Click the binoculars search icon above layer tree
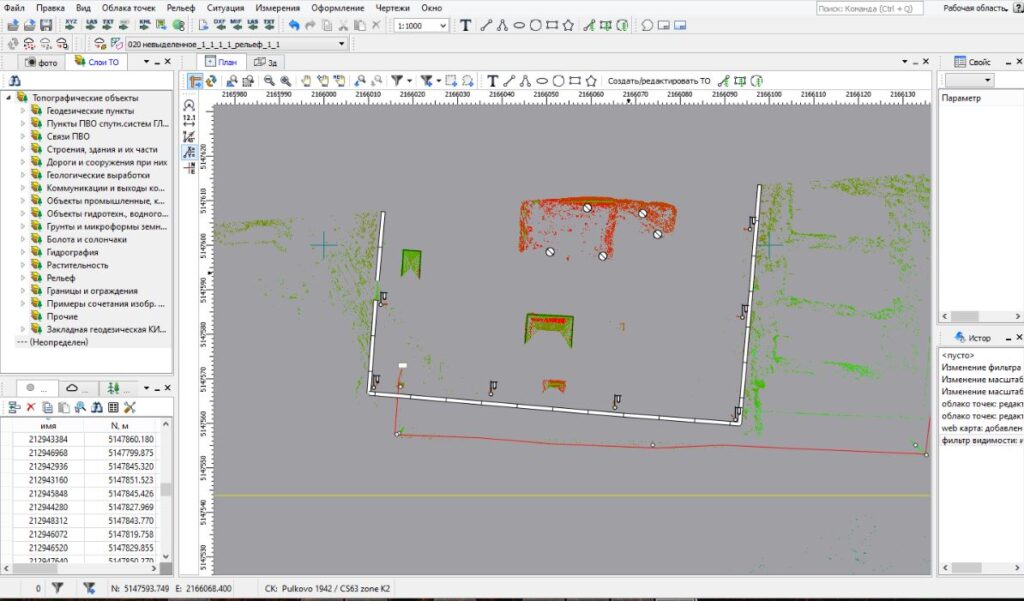1024x601 pixels. [x=14, y=81]
